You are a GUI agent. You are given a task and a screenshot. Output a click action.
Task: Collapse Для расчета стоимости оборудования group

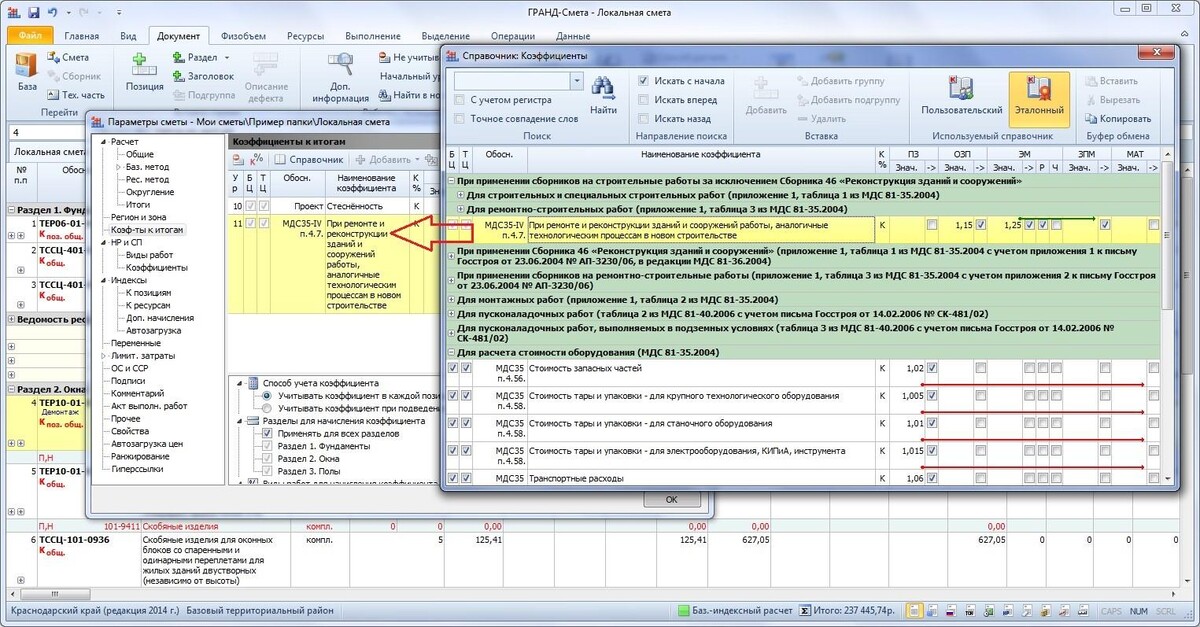click(x=451, y=352)
